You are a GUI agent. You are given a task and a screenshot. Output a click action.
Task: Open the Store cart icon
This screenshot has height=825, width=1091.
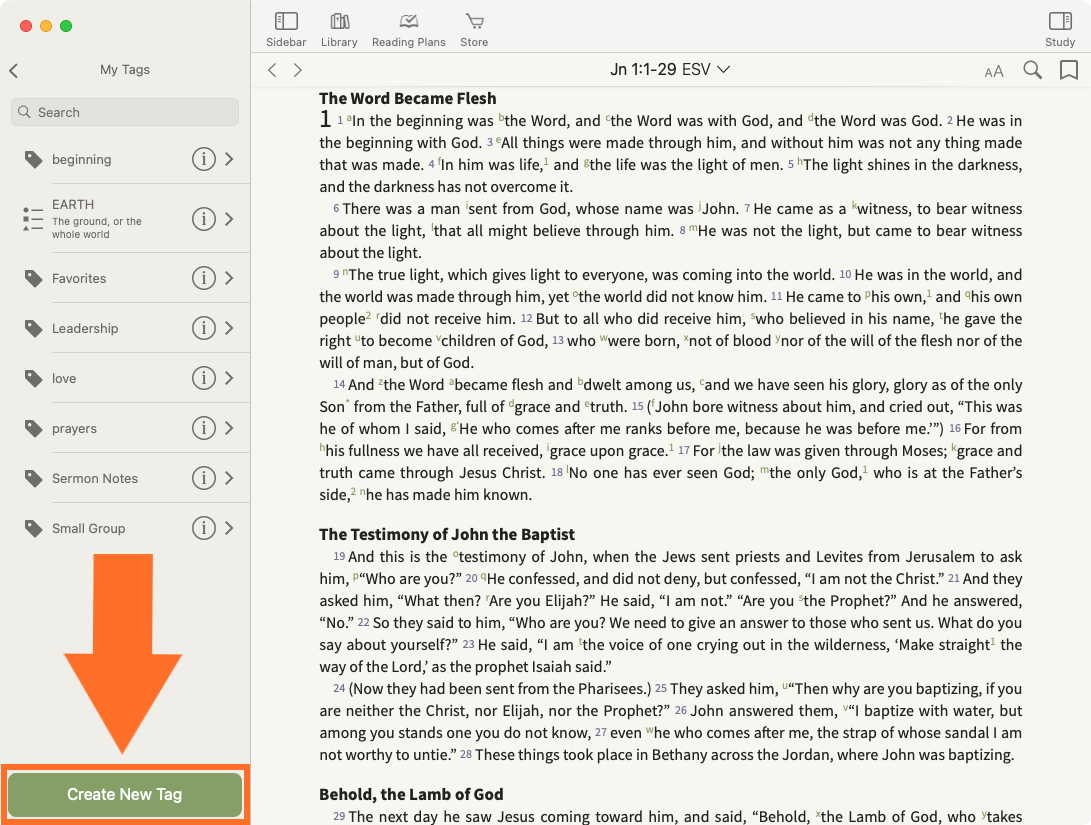475,22
